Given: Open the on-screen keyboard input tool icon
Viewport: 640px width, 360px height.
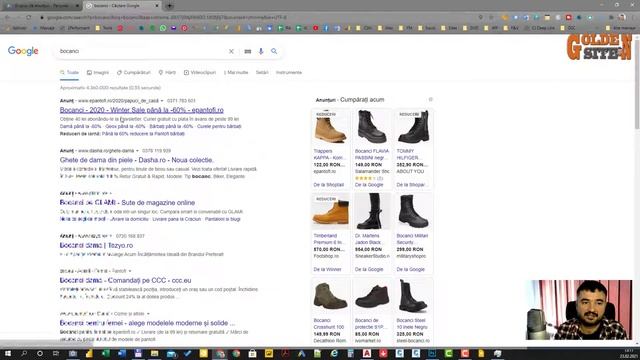Looking at the screenshot, I should [x=247, y=51].
